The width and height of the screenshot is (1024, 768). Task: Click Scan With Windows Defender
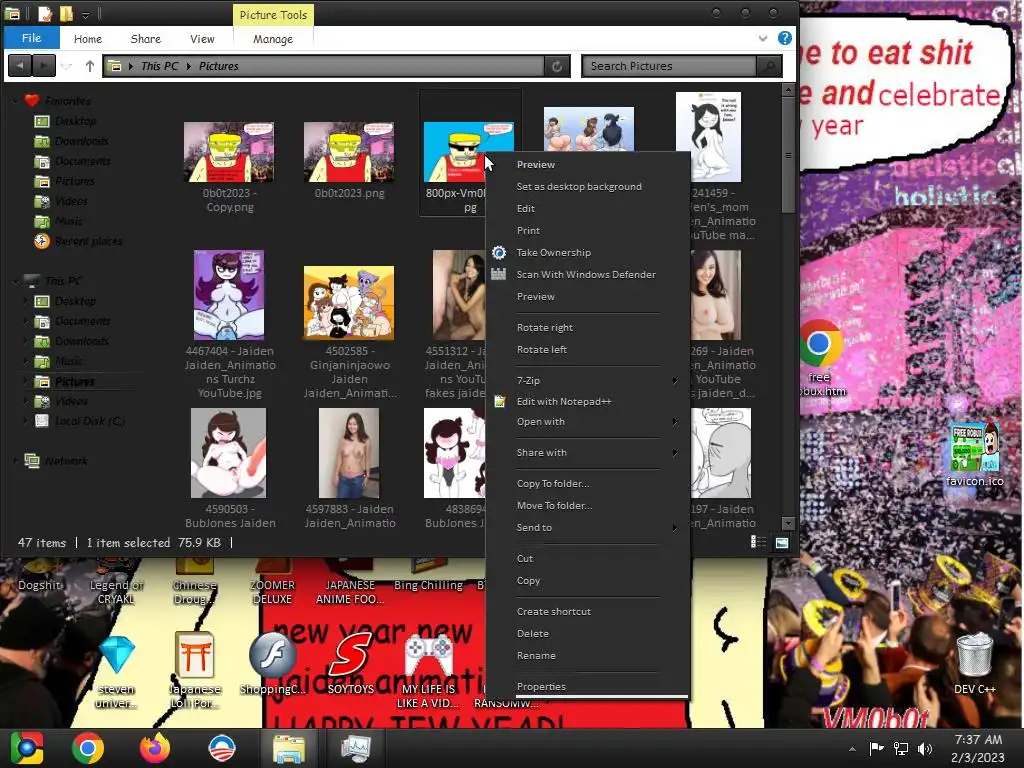click(x=588, y=275)
